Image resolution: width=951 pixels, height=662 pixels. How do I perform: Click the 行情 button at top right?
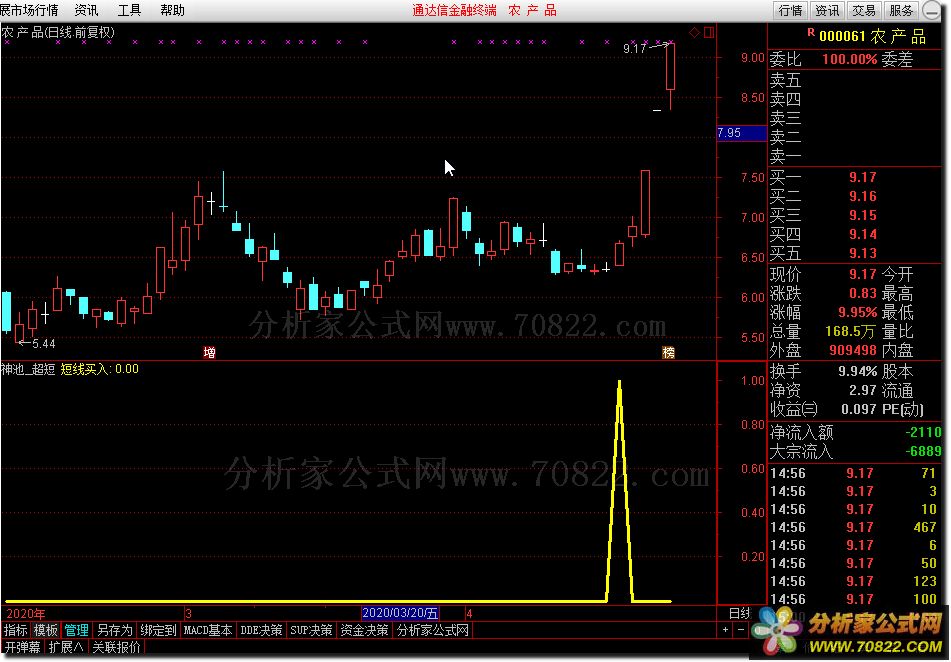coord(790,10)
